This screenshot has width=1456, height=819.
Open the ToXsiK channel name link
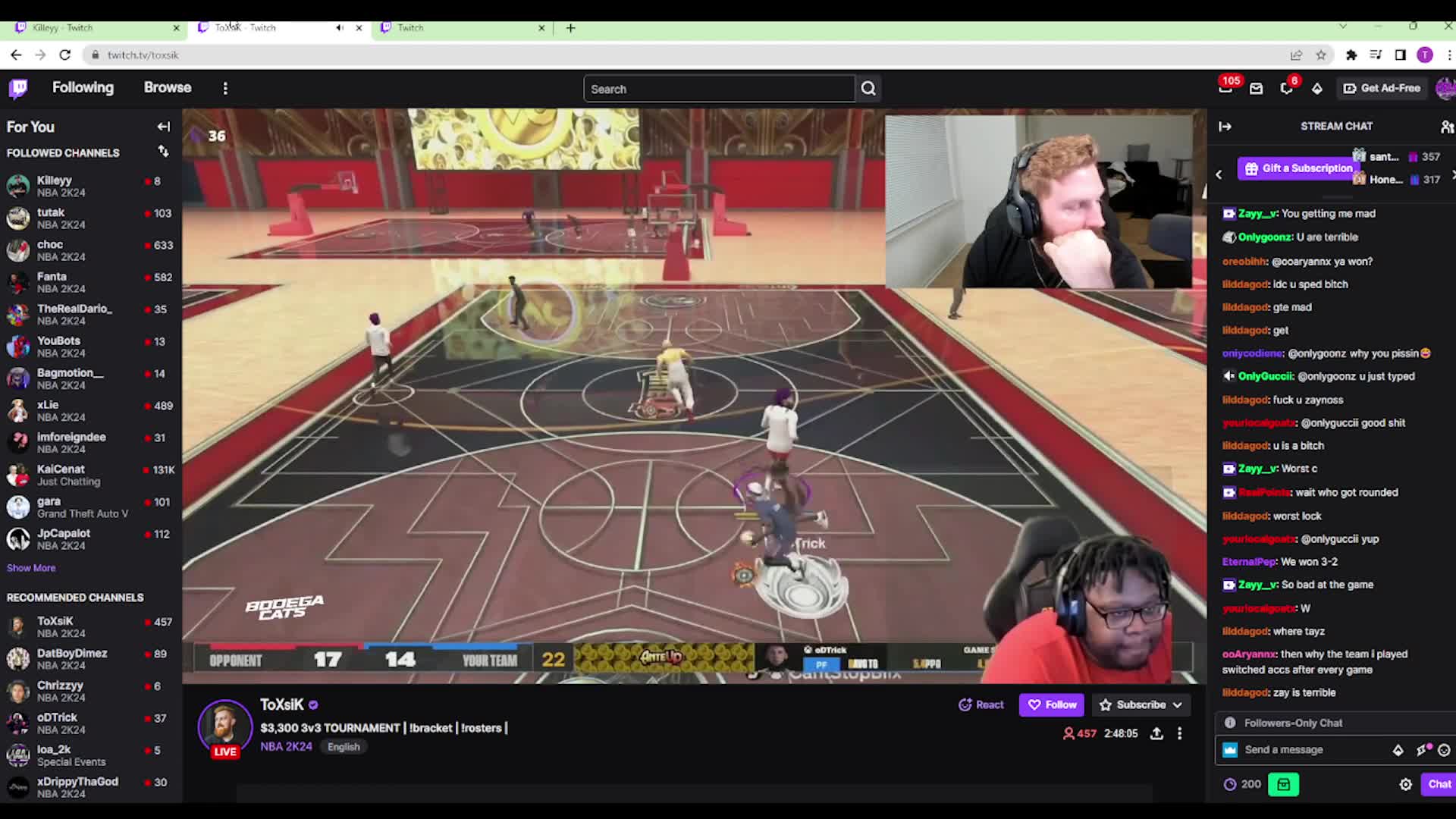282,704
